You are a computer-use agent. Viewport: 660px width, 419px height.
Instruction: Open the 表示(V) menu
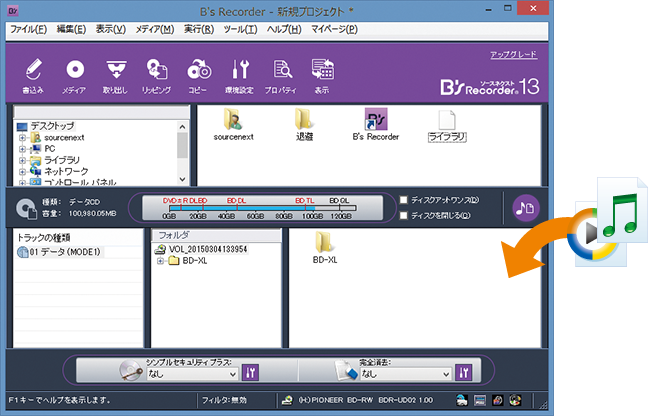pyautogui.click(x=111, y=29)
